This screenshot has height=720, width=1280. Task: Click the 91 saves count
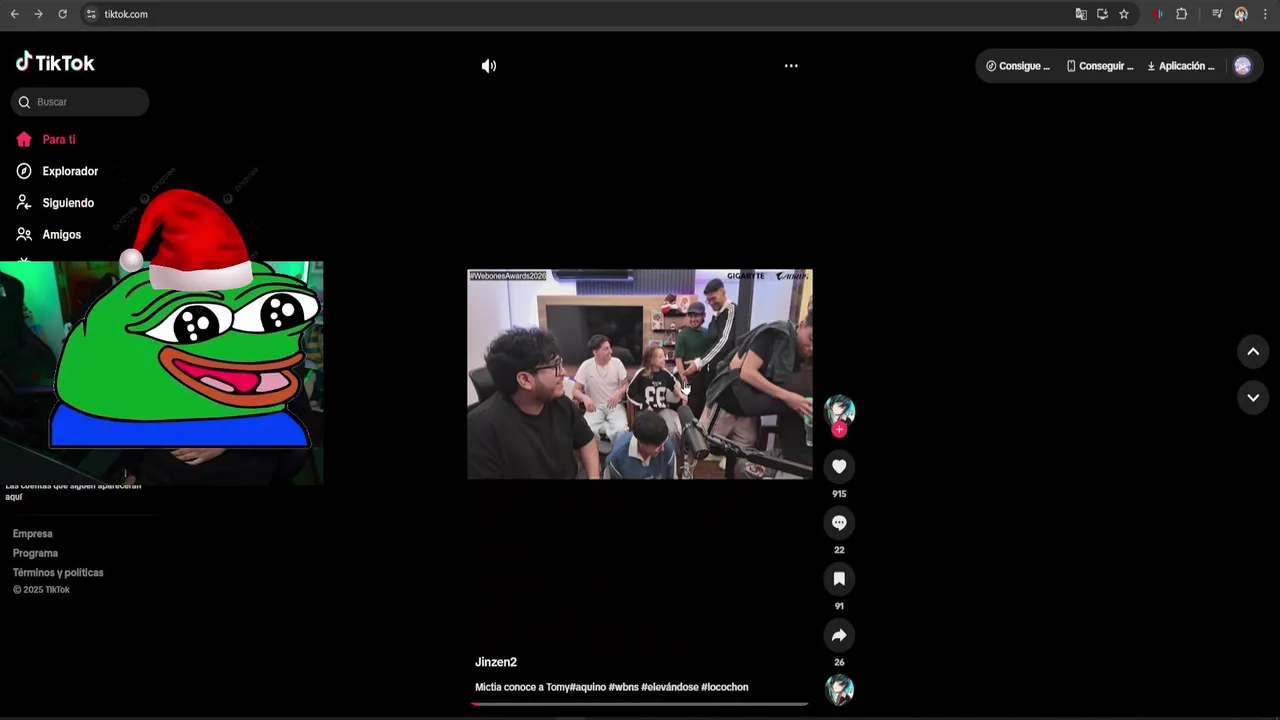tap(839, 606)
